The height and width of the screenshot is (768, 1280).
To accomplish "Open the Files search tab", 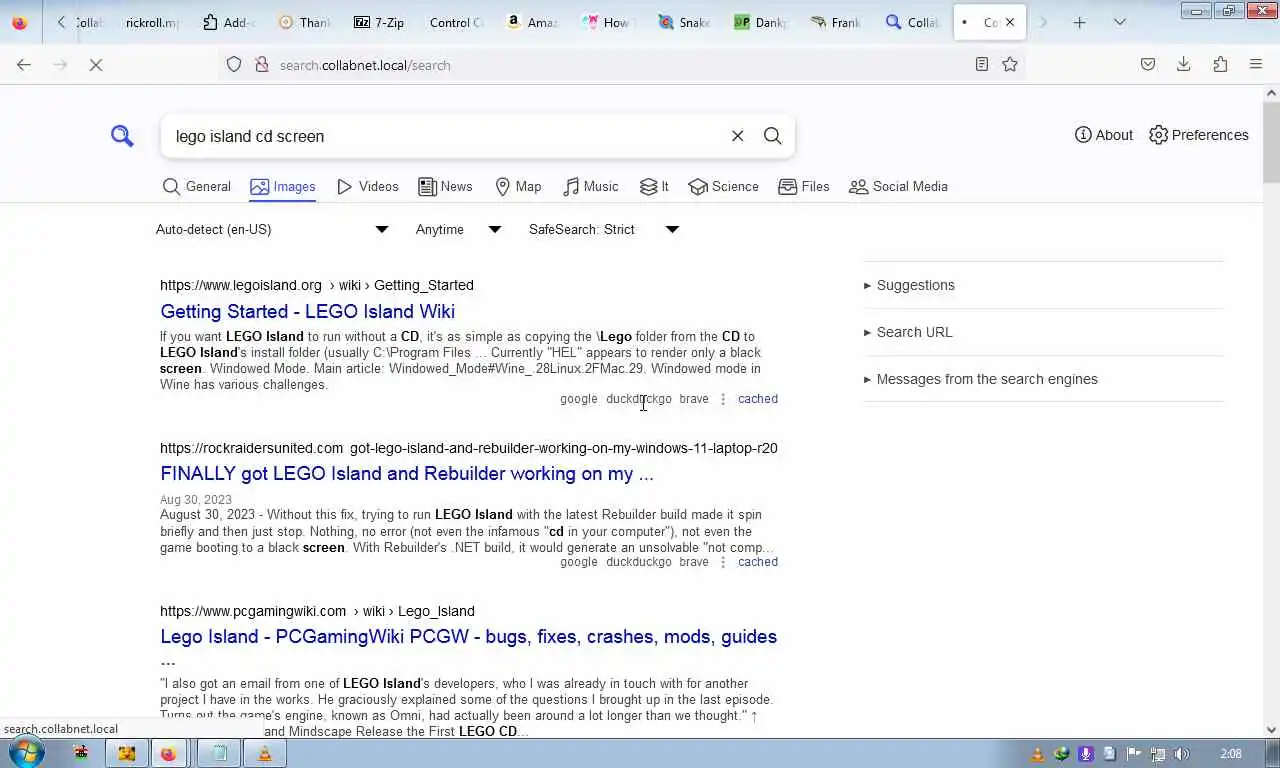I will tap(804, 186).
